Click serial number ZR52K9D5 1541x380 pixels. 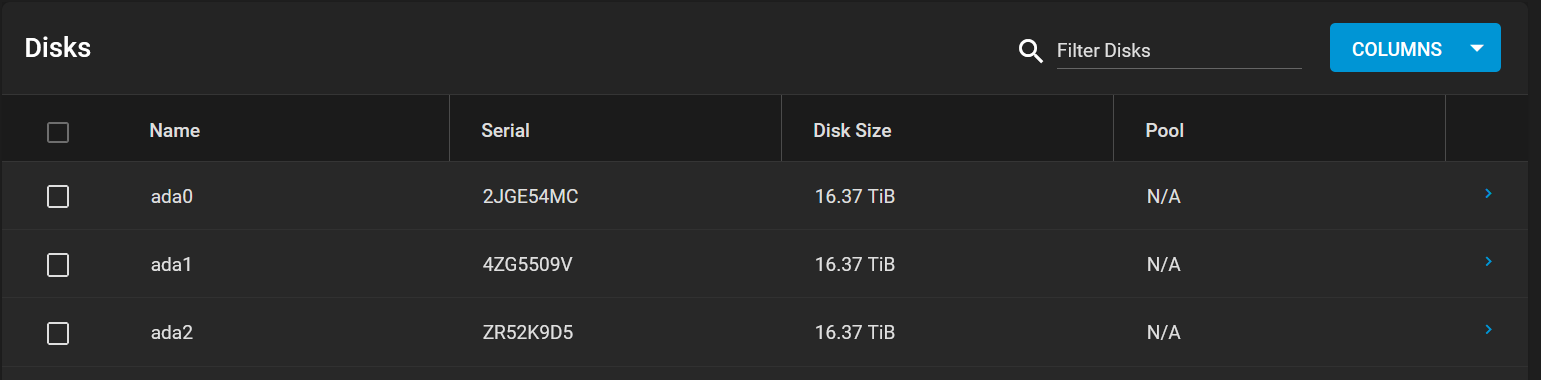point(527,333)
